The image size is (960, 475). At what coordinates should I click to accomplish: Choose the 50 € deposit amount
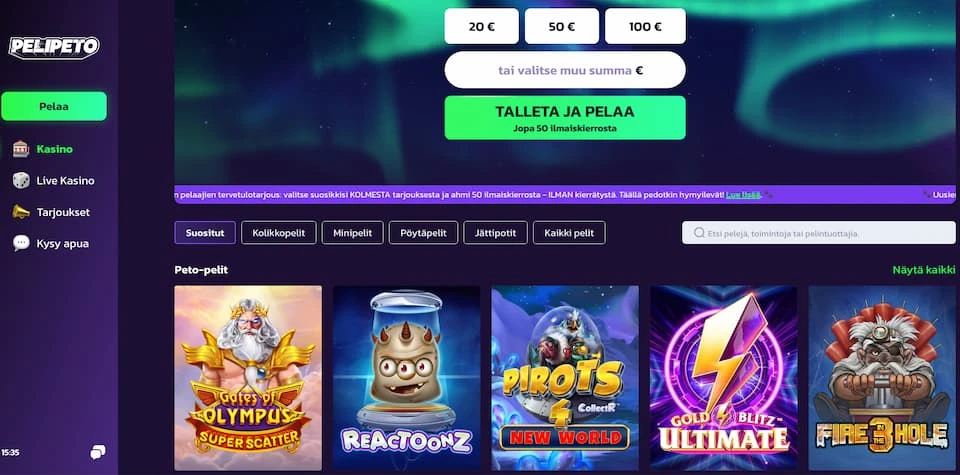point(561,26)
